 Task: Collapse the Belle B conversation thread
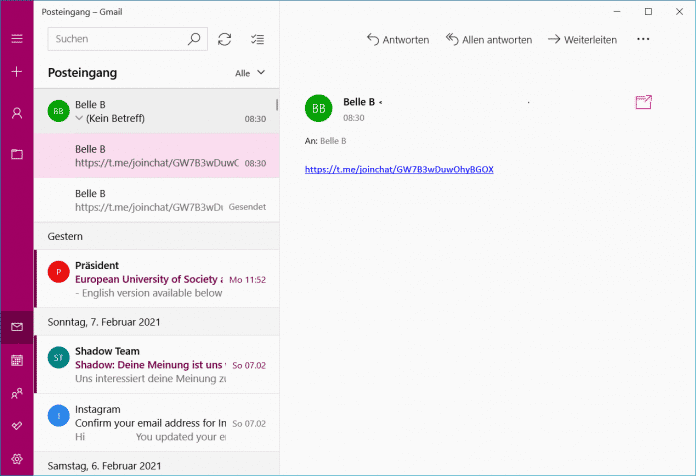(79, 119)
